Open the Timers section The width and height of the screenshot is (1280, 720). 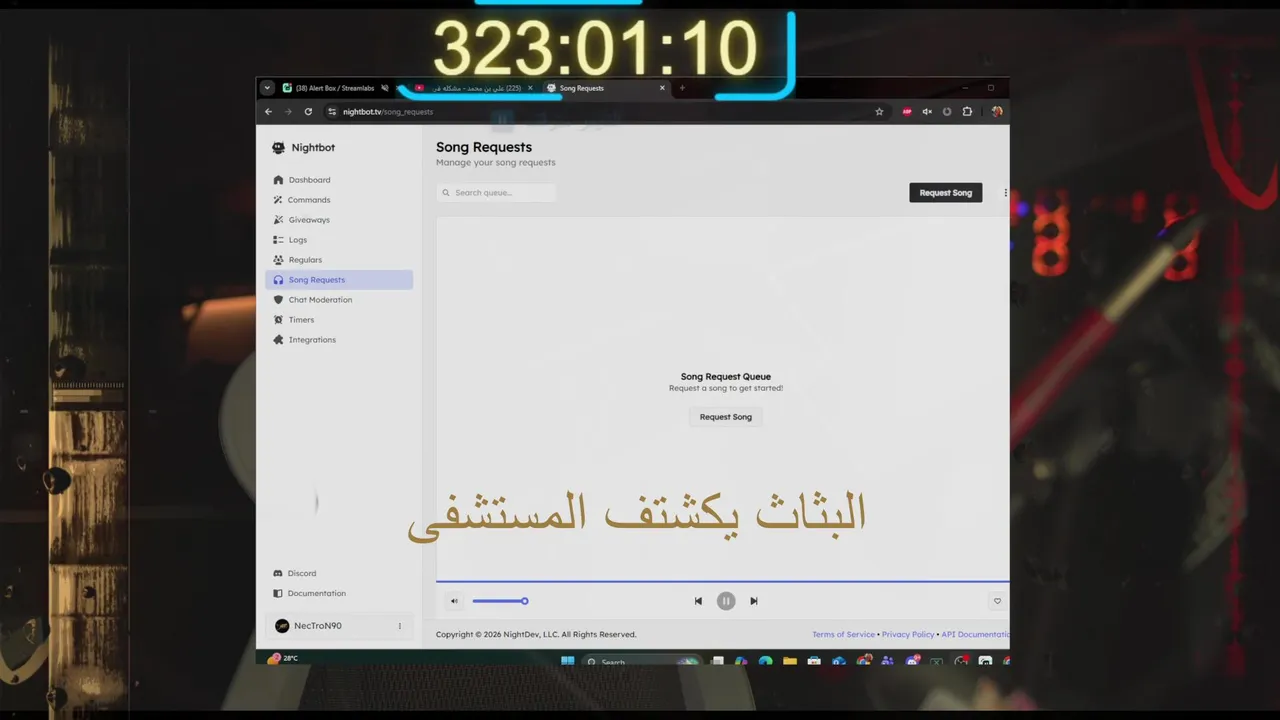(338, 320)
